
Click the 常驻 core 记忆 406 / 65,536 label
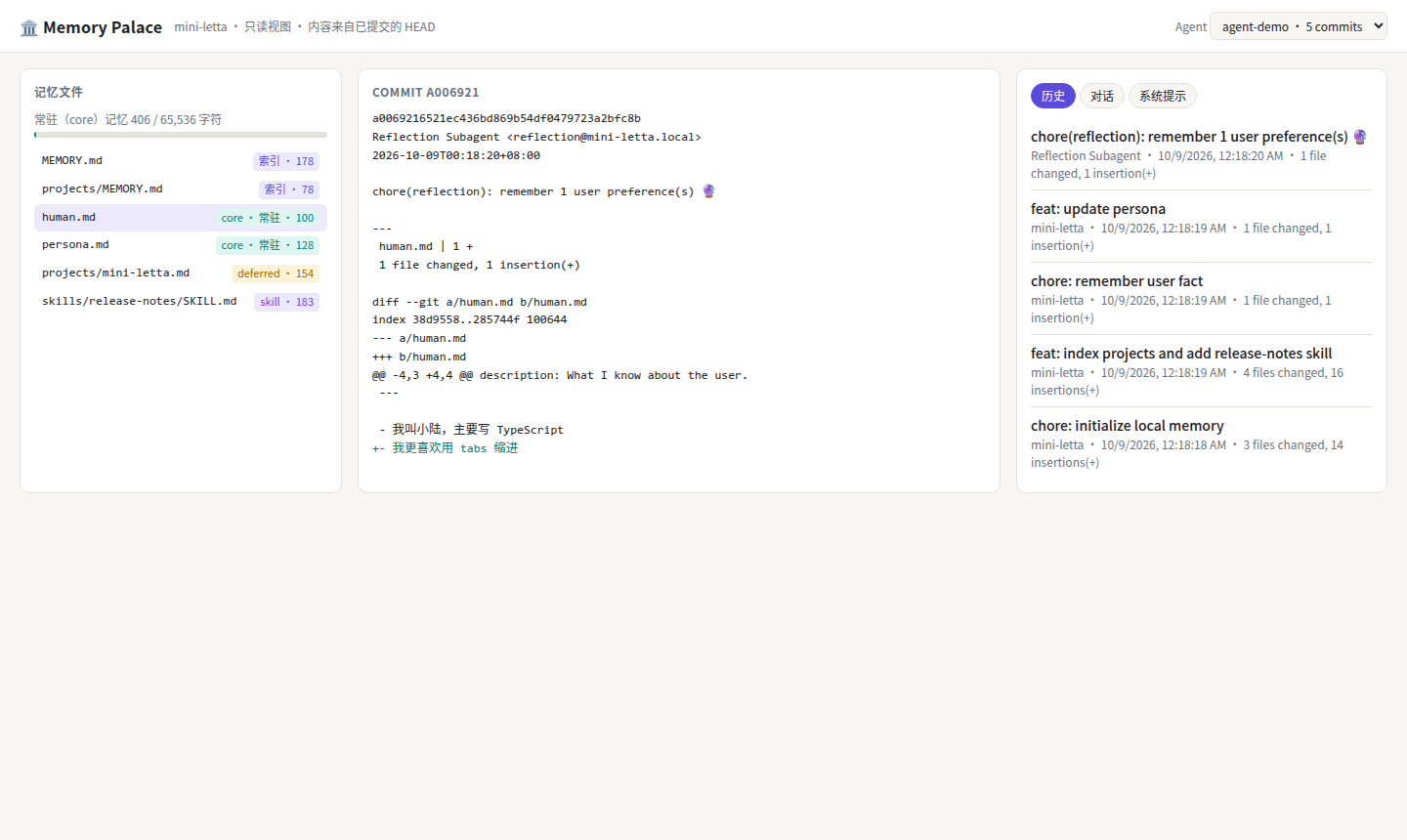tap(128, 119)
